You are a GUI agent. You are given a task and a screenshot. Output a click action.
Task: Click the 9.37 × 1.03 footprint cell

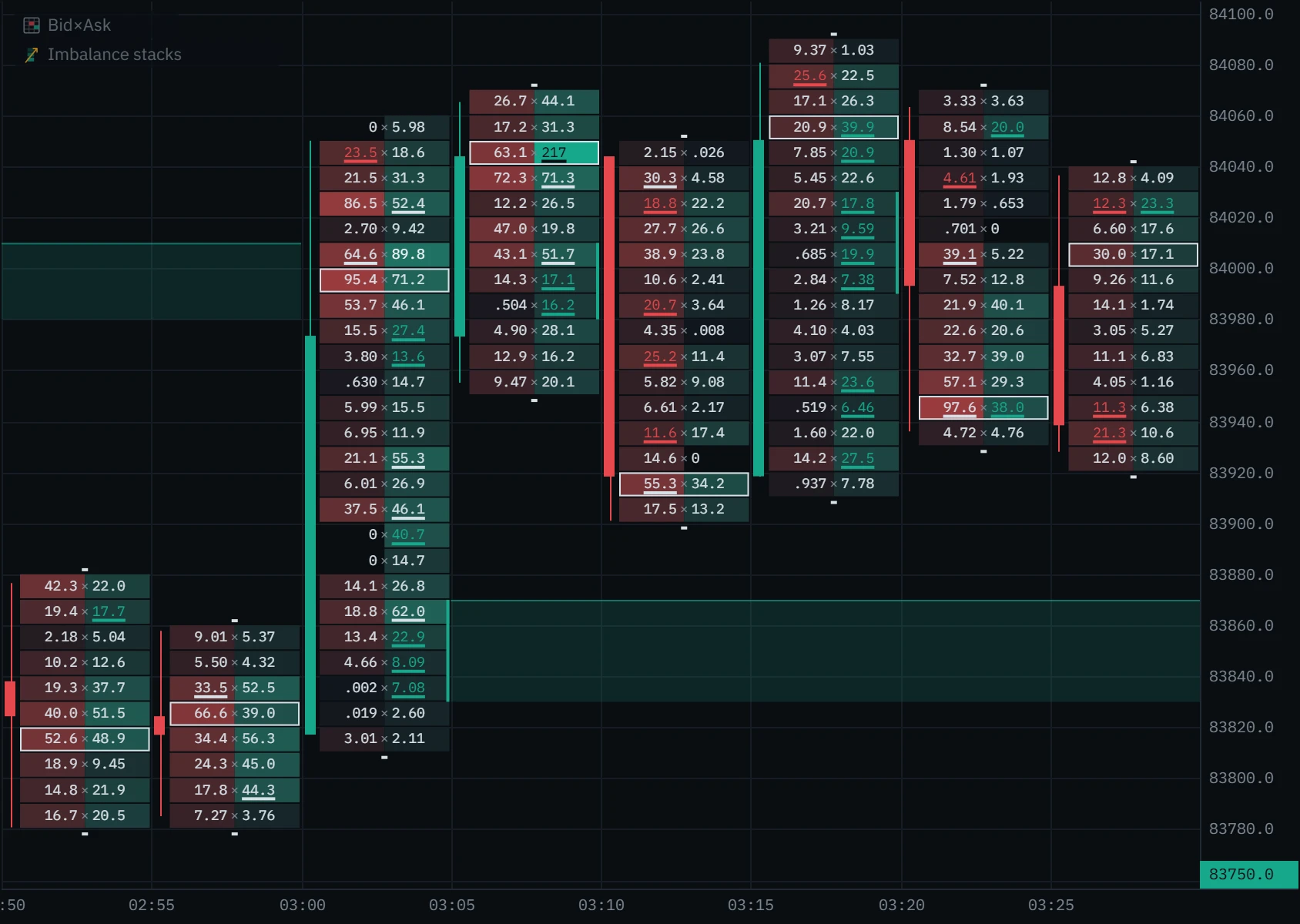(833, 50)
